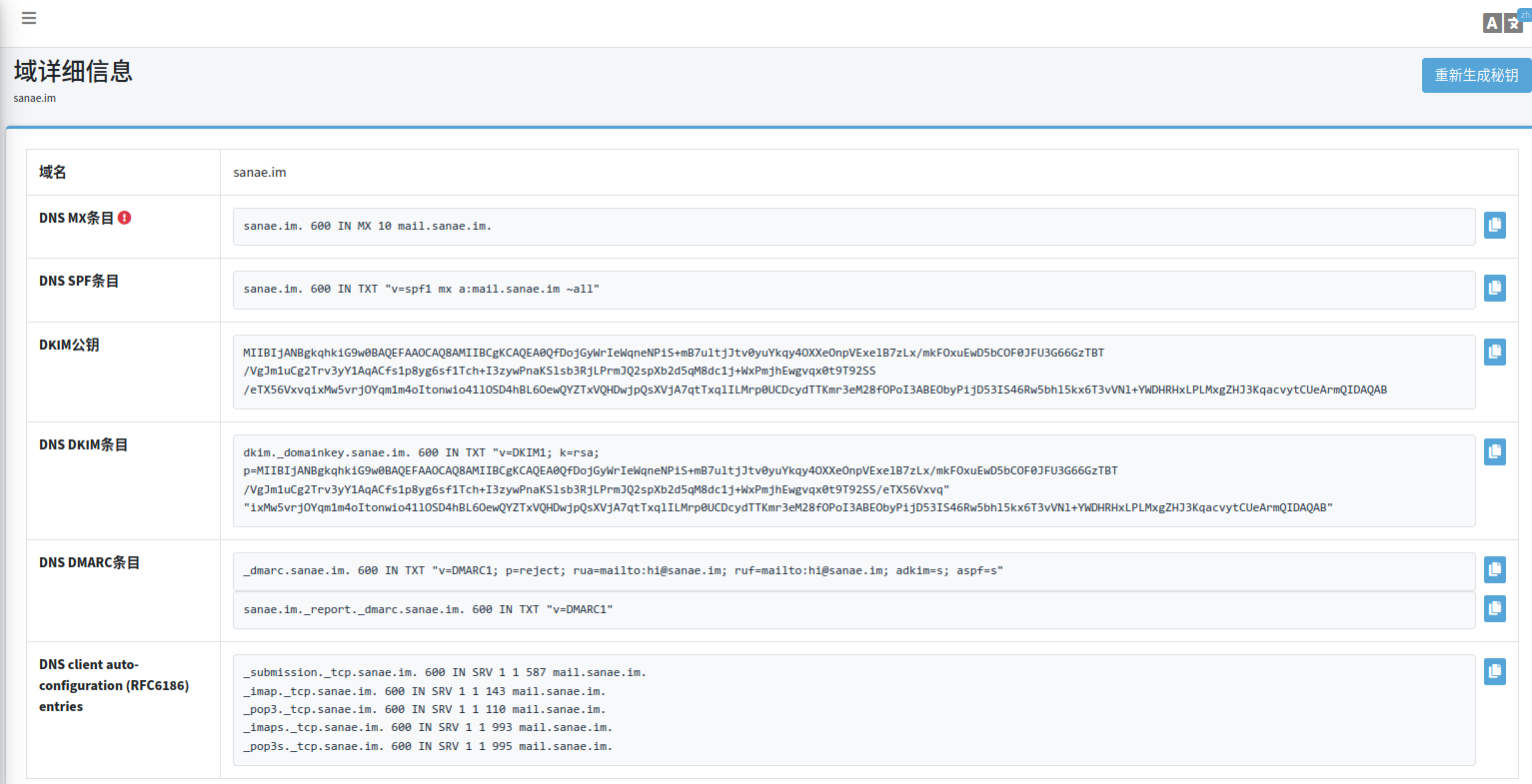Click the DNS DMARC条目 label
This screenshot has height=784, width=1532.
89,562
